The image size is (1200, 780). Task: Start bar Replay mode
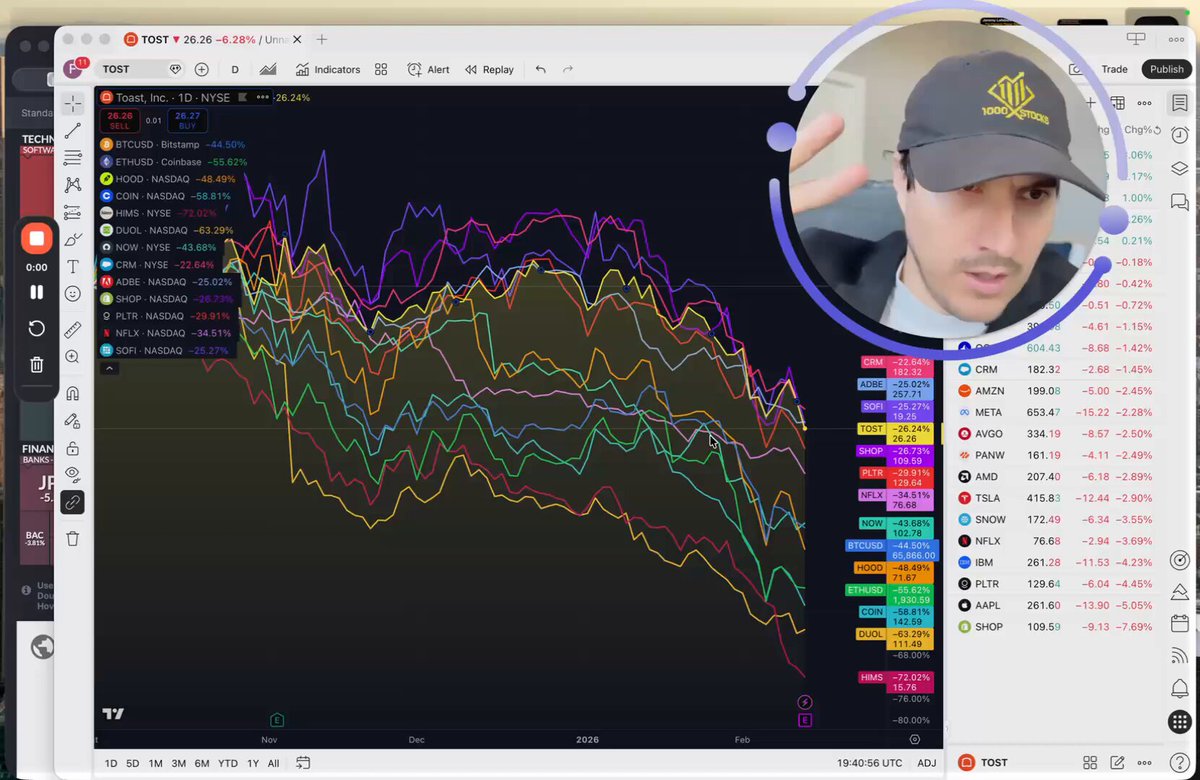[489, 69]
